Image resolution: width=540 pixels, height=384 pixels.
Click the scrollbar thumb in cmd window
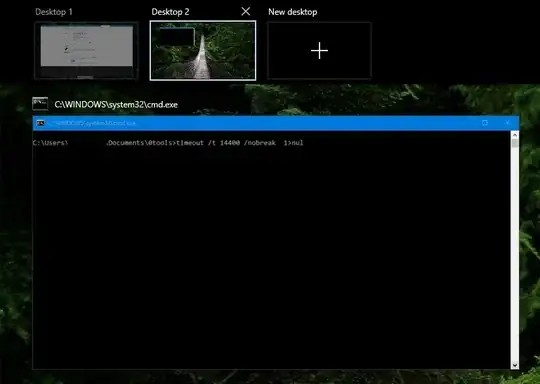click(x=515, y=143)
